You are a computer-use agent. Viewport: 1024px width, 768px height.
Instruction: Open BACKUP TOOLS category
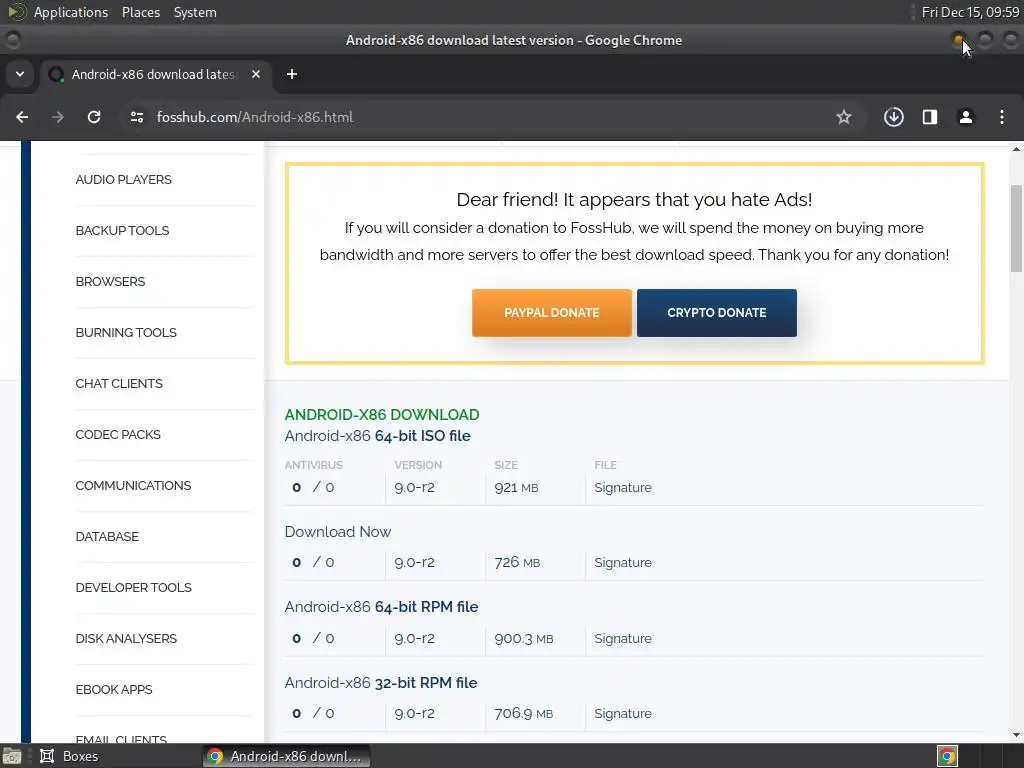[x=122, y=231]
